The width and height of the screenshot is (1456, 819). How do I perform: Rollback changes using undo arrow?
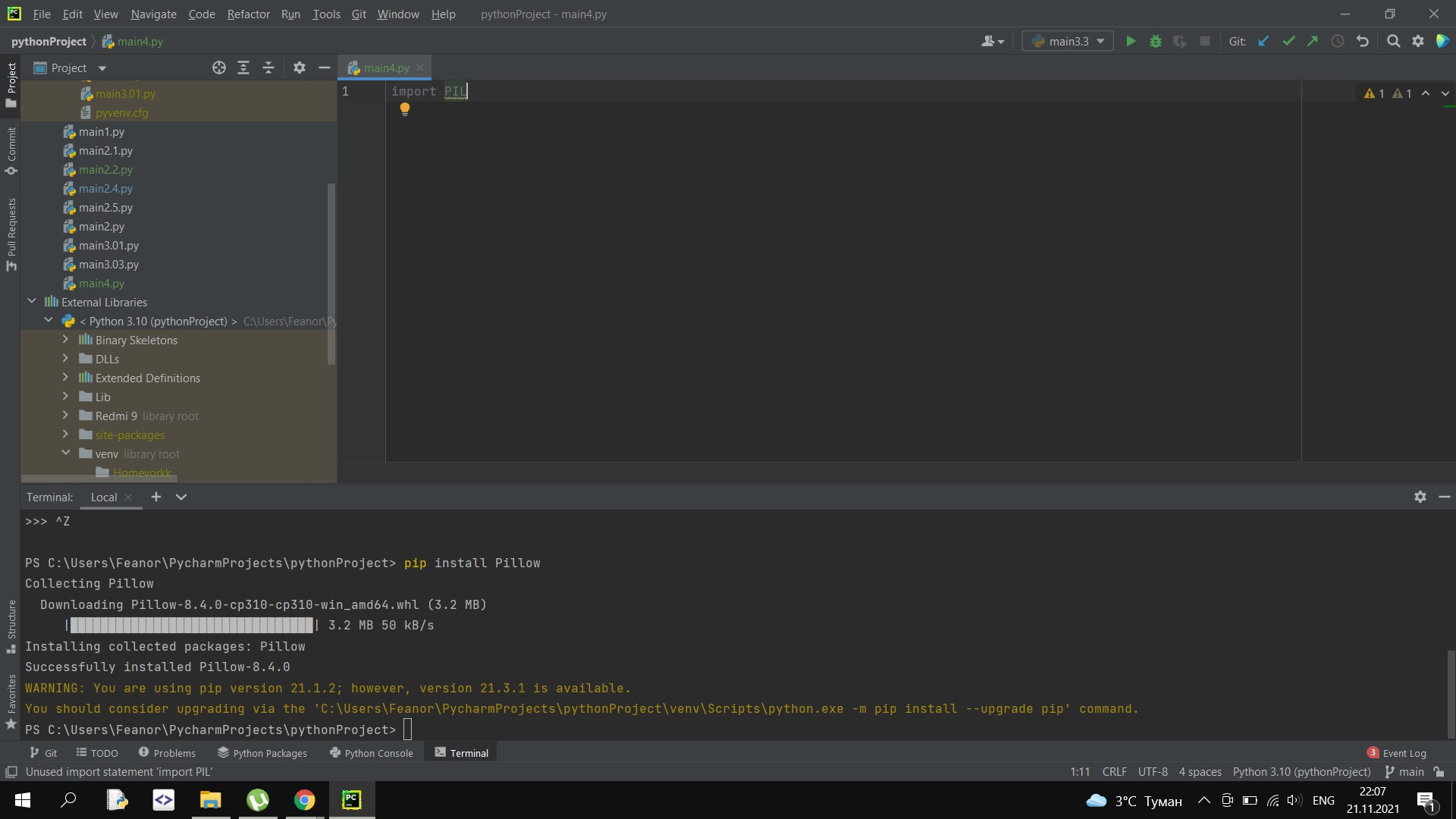[x=1363, y=42]
